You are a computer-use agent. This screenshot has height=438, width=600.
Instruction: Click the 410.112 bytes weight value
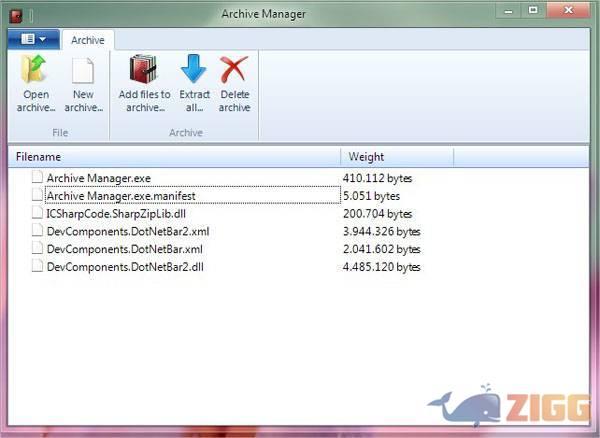click(x=377, y=178)
